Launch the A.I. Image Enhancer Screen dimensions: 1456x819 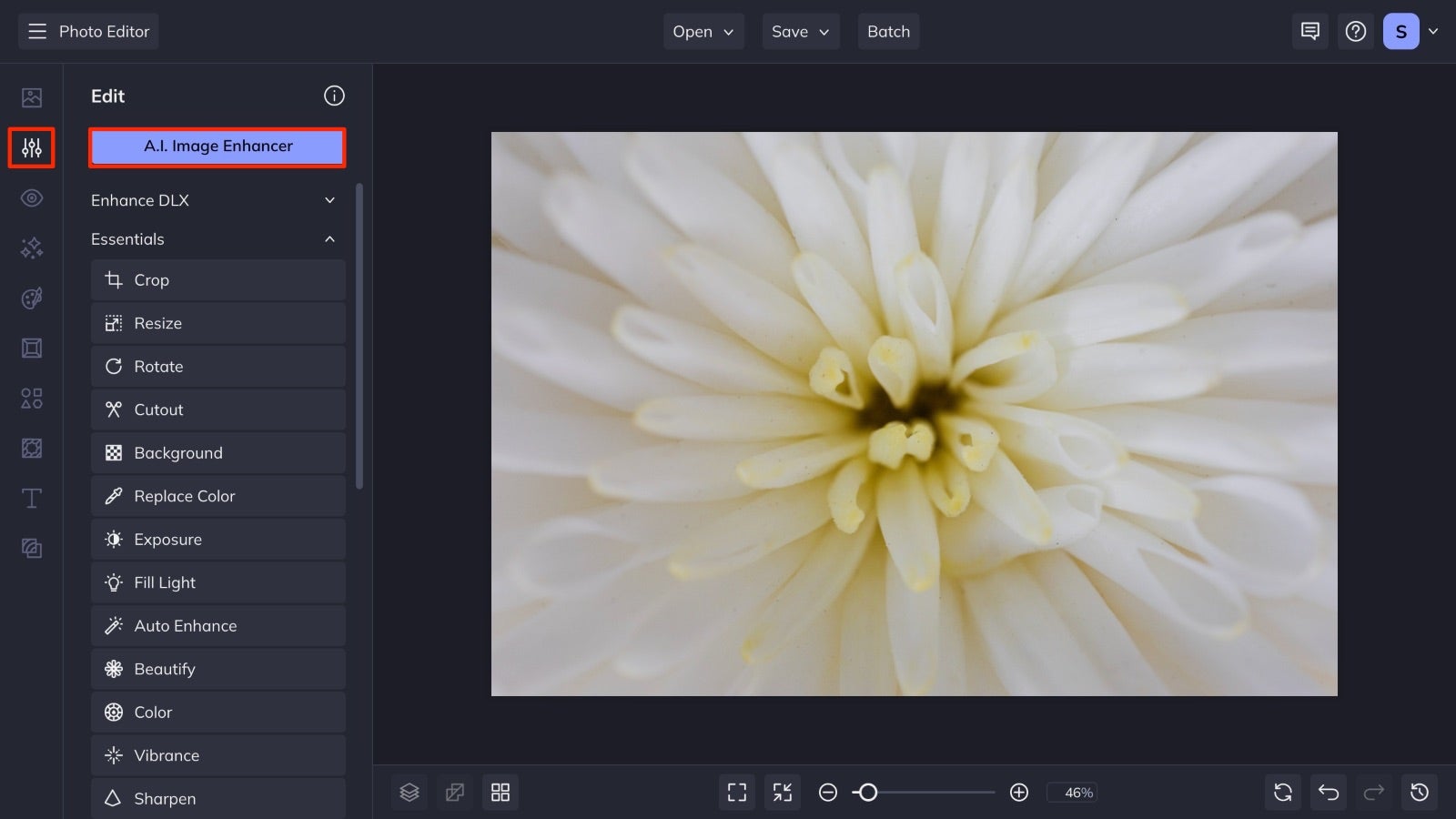[217, 146]
